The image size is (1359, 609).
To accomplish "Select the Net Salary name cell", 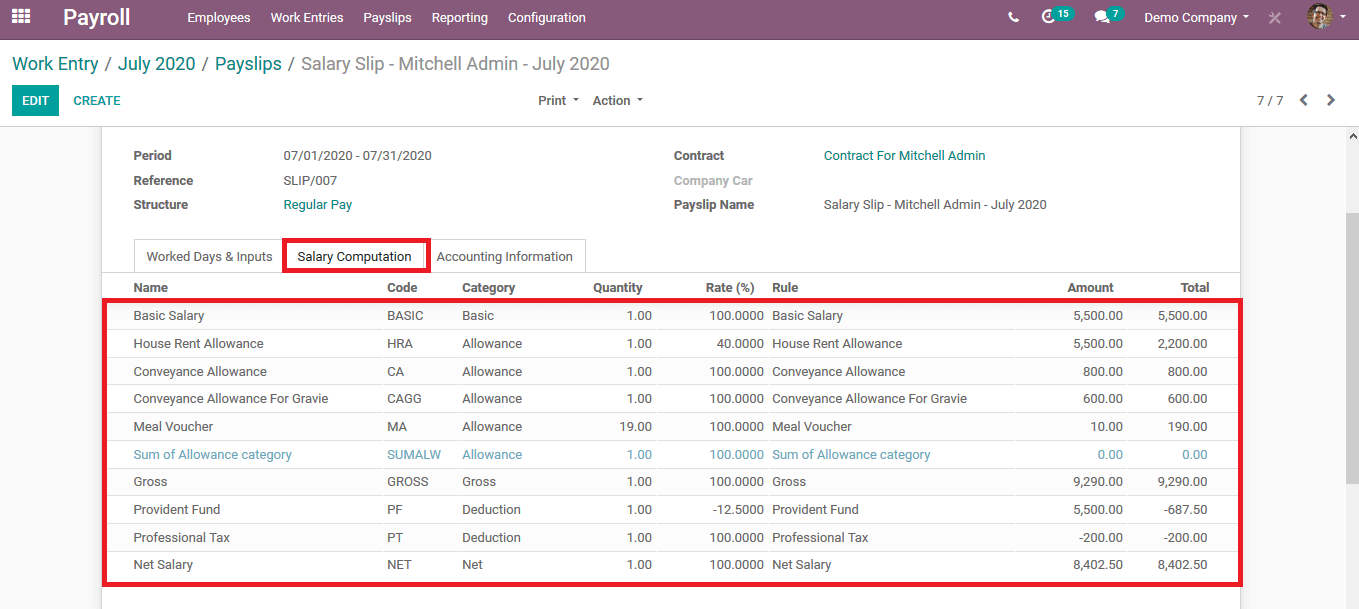I will coord(163,565).
